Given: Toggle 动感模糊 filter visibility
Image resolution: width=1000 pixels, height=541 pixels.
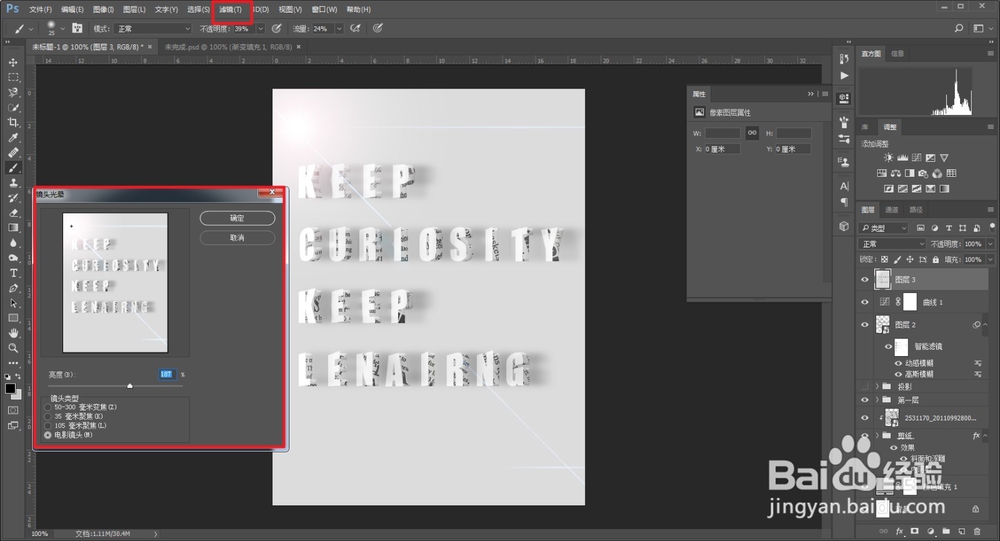Looking at the screenshot, I should (x=899, y=364).
